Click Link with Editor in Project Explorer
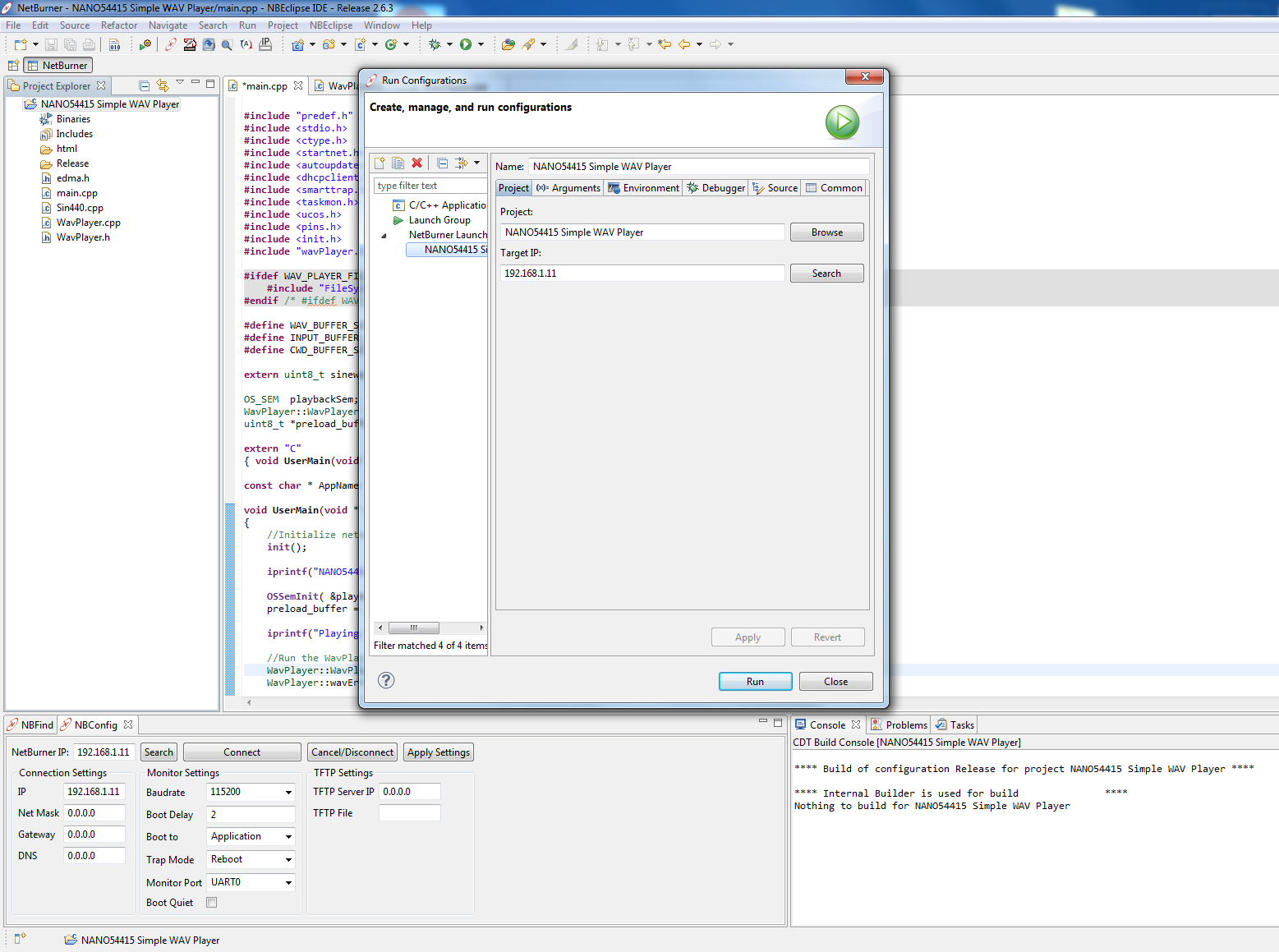 [x=162, y=85]
